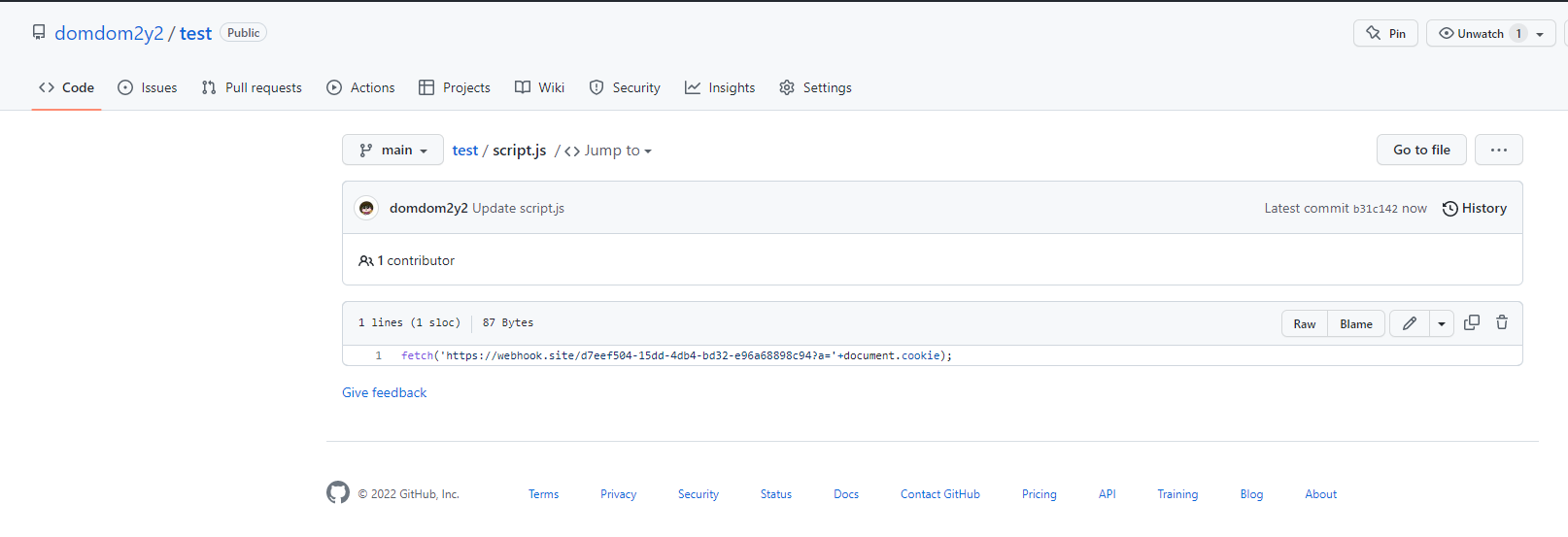Screen dimensions: 1568x537
Task: Open the test repository link in header
Action: [x=195, y=33]
